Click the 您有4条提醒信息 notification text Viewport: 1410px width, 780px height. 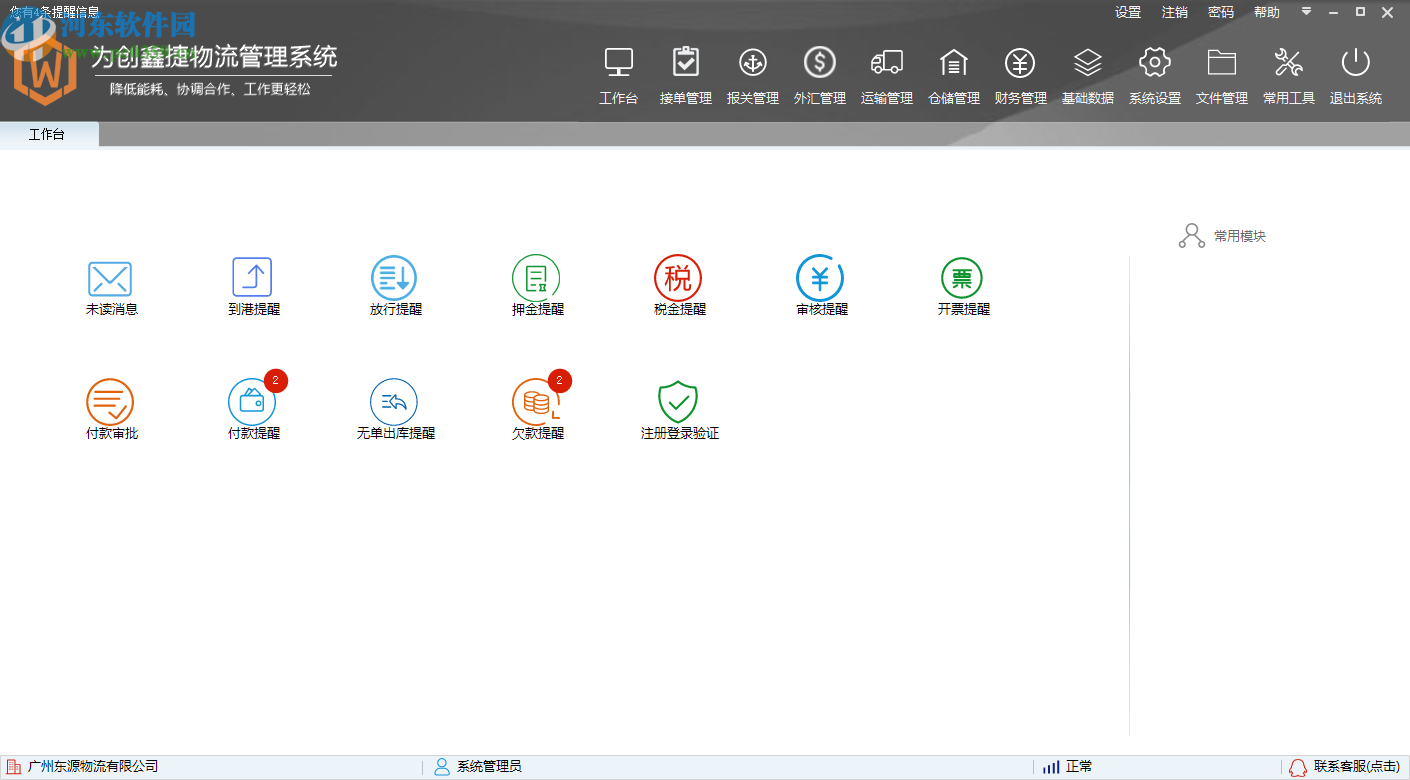(x=54, y=12)
